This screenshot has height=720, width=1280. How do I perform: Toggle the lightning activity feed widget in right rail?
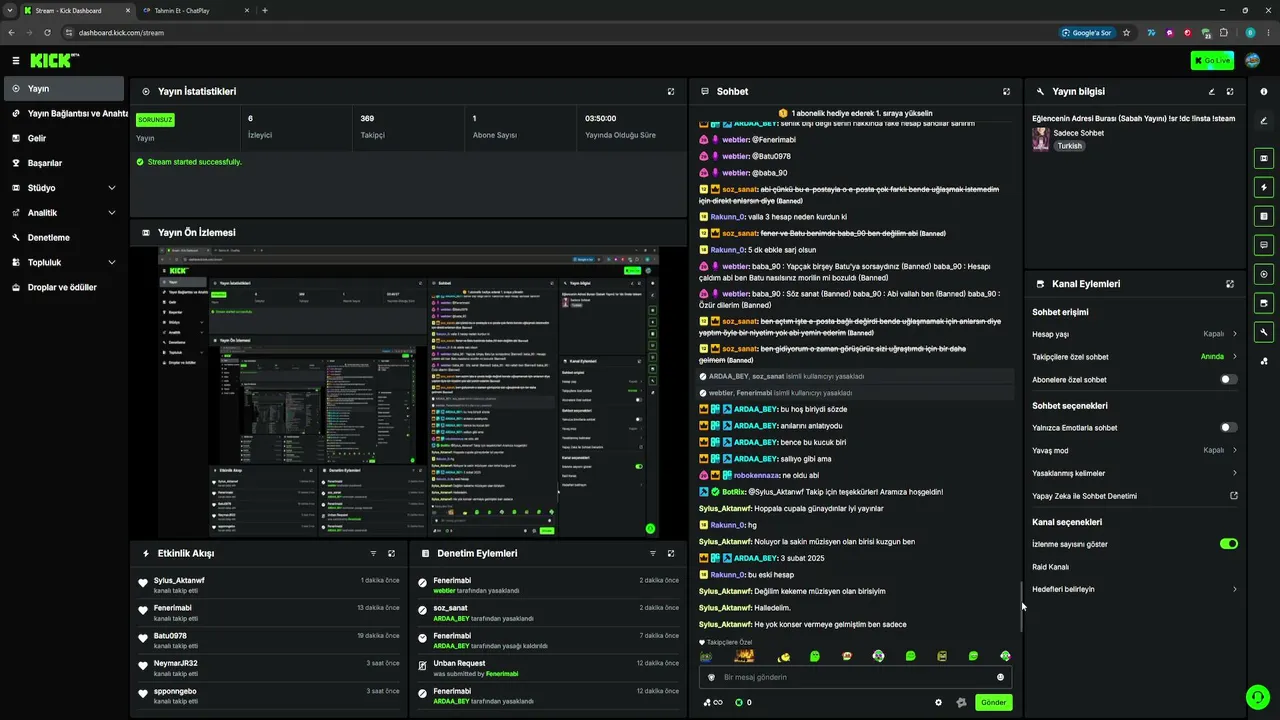[x=1264, y=187]
